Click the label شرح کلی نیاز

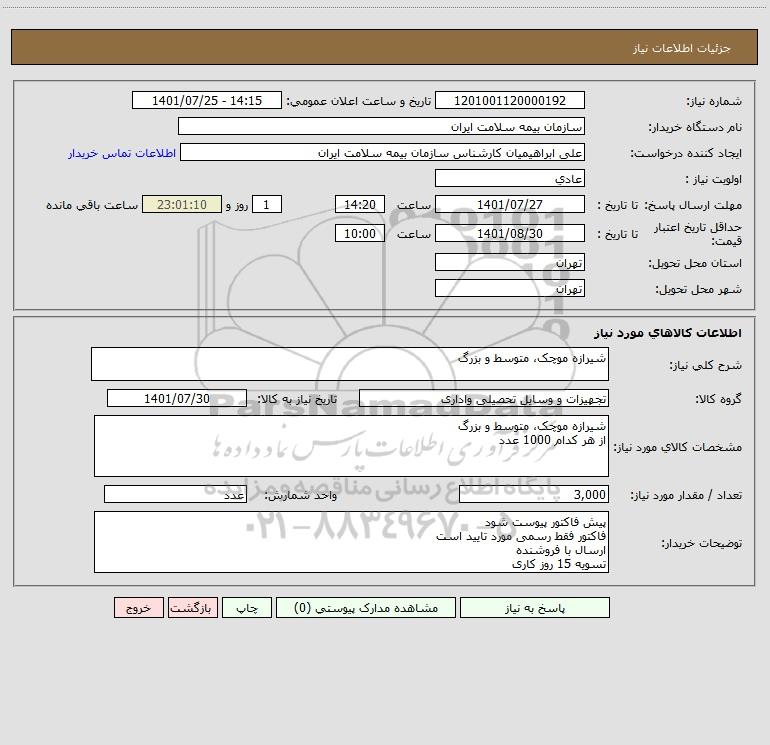click(706, 365)
